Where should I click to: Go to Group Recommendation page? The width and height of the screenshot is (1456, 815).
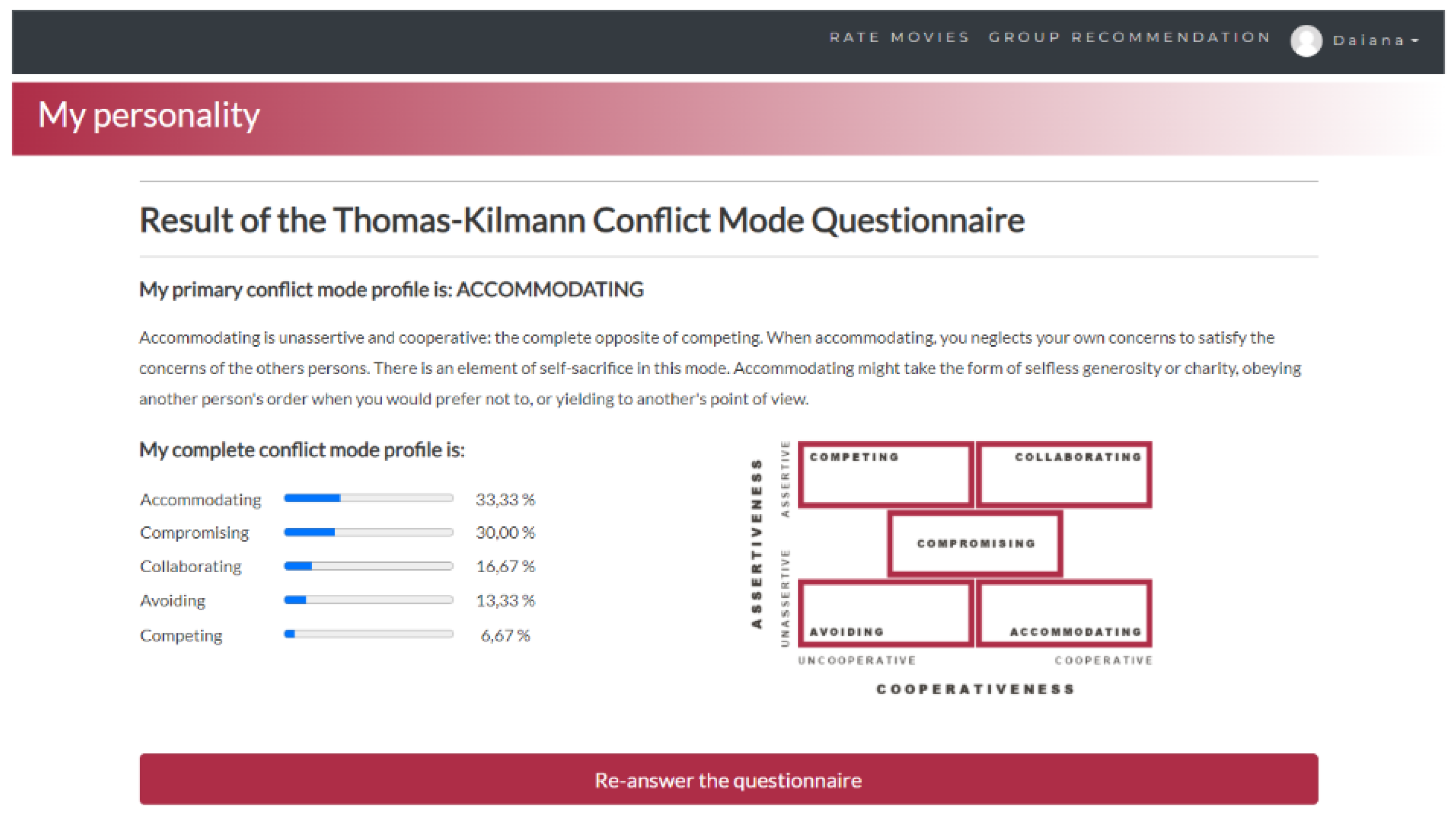(1129, 37)
